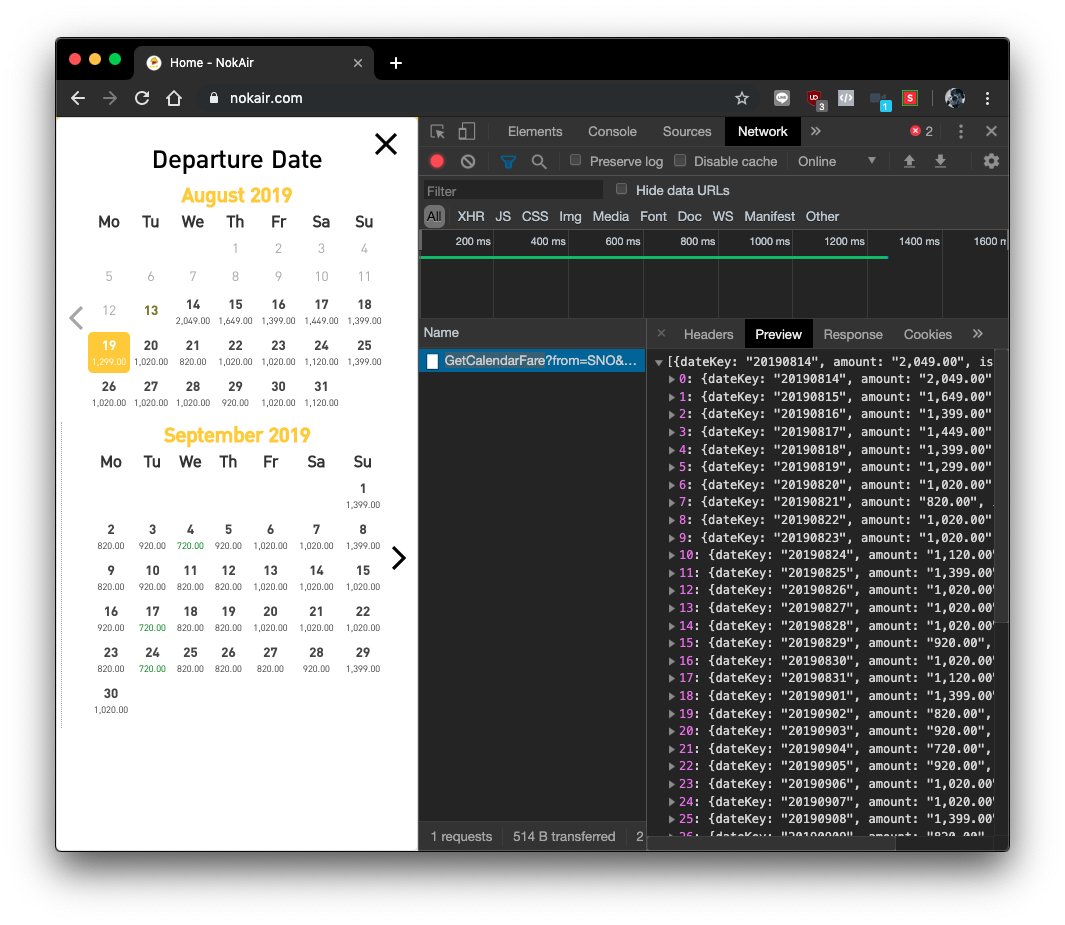Expand JSON entry 21 for 20190904

point(672,749)
